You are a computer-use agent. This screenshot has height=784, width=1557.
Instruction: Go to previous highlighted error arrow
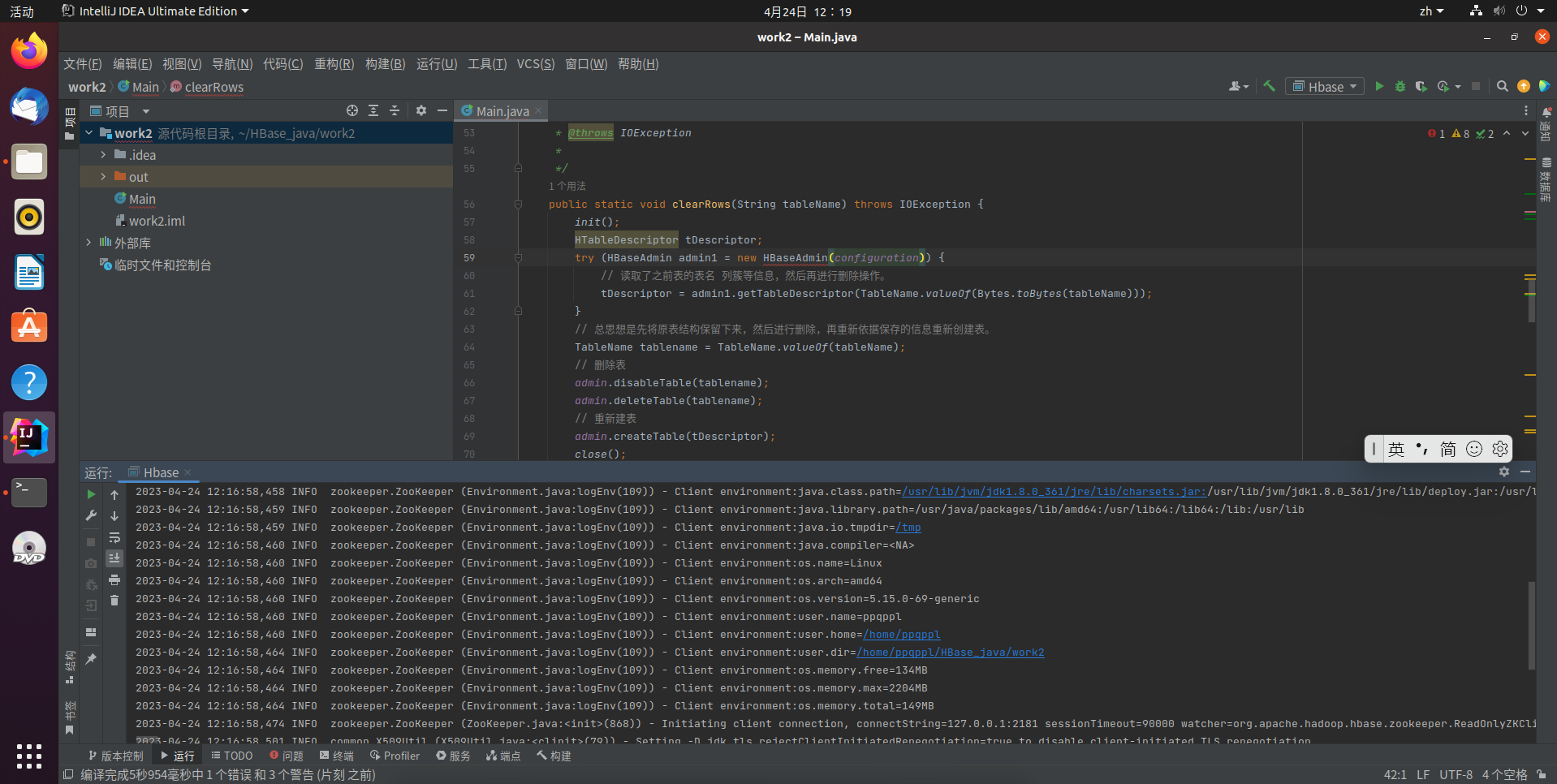tap(1507, 133)
